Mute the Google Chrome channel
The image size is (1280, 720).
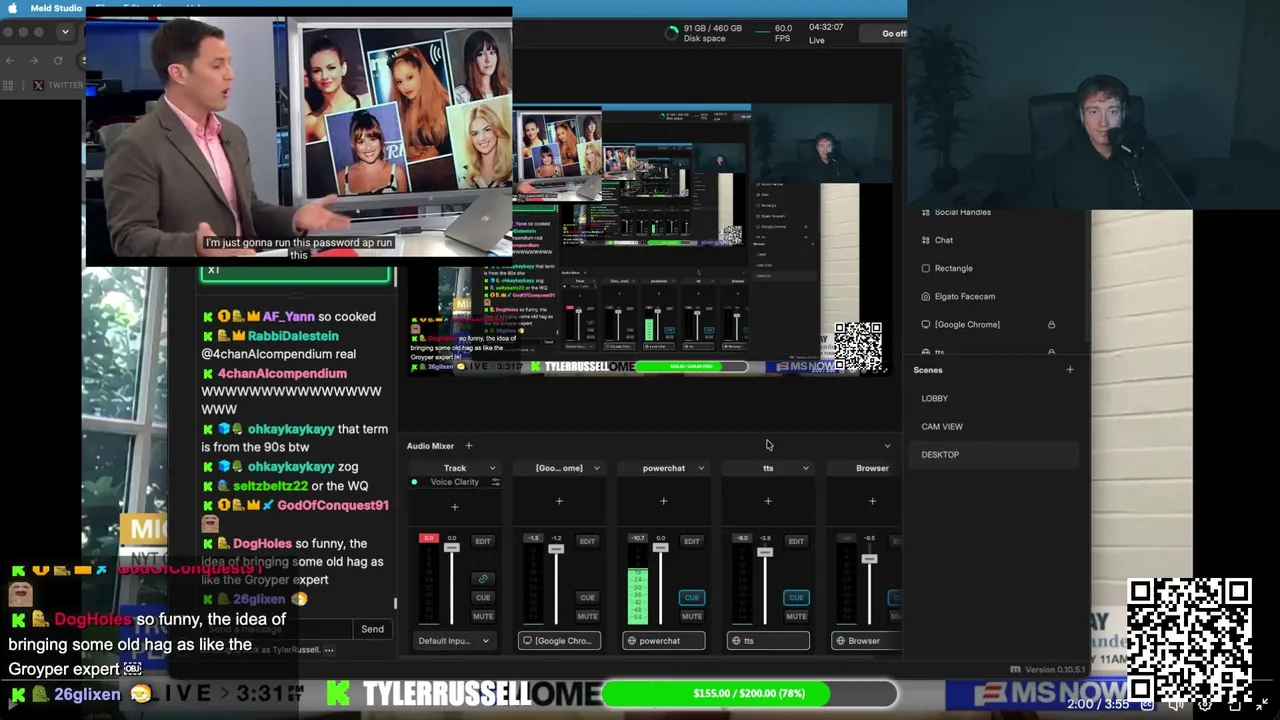(587, 616)
